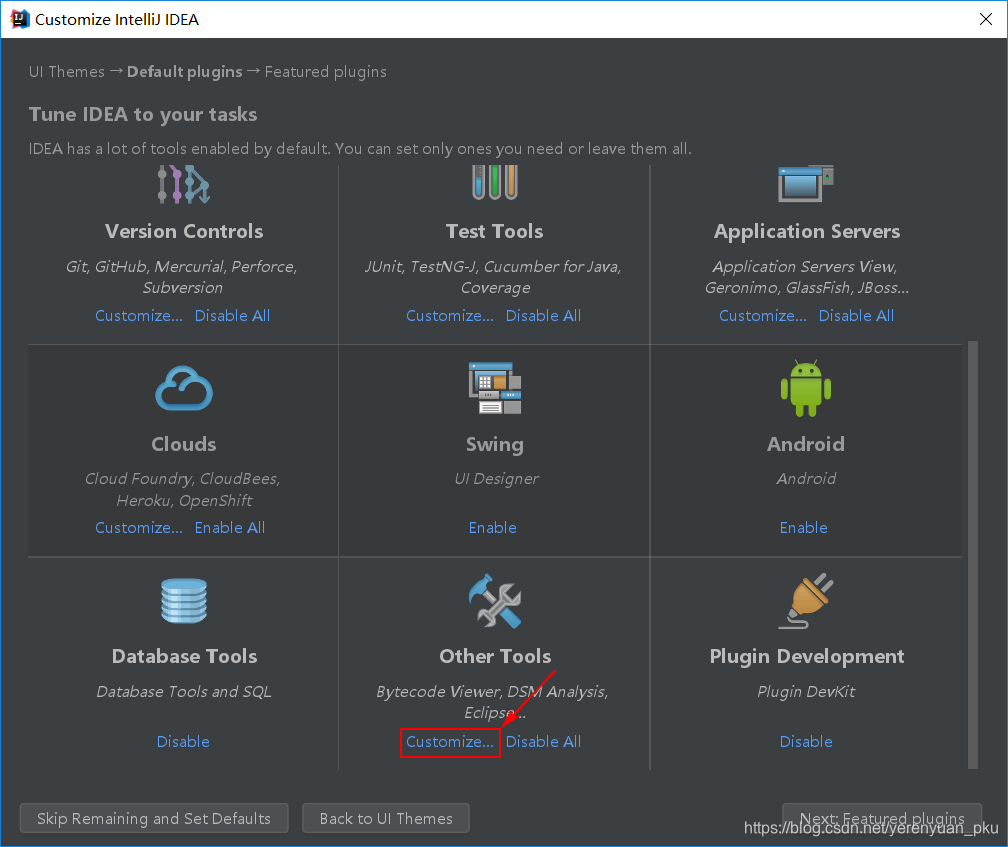The width and height of the screenshot is (1008, 847).
Task: Disable All Application Servers plugins
Action: [856, 316]
